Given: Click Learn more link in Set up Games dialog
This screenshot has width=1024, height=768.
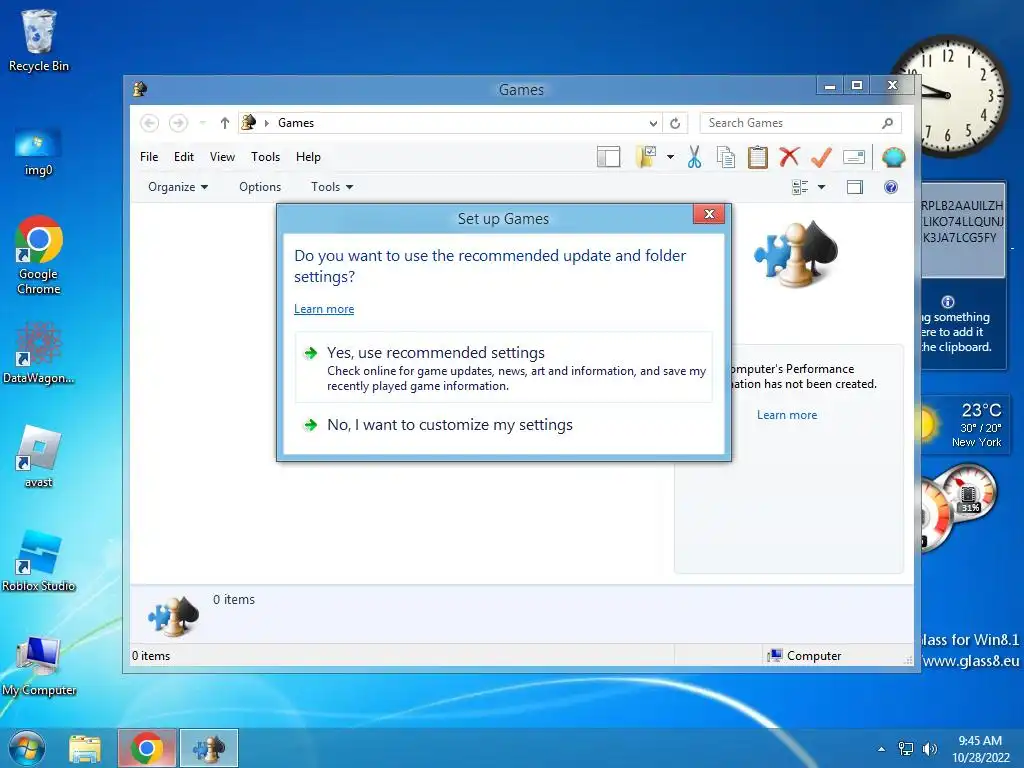Looking at the screenshot, I should pyautogui.click(x=324, y=309).
